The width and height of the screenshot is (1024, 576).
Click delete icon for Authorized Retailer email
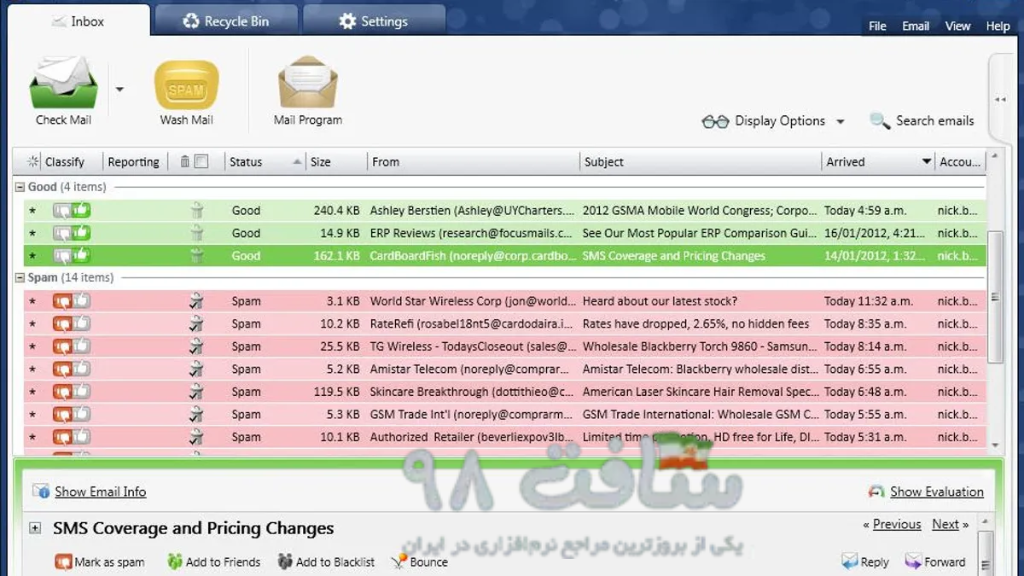(x=196, y=437)
